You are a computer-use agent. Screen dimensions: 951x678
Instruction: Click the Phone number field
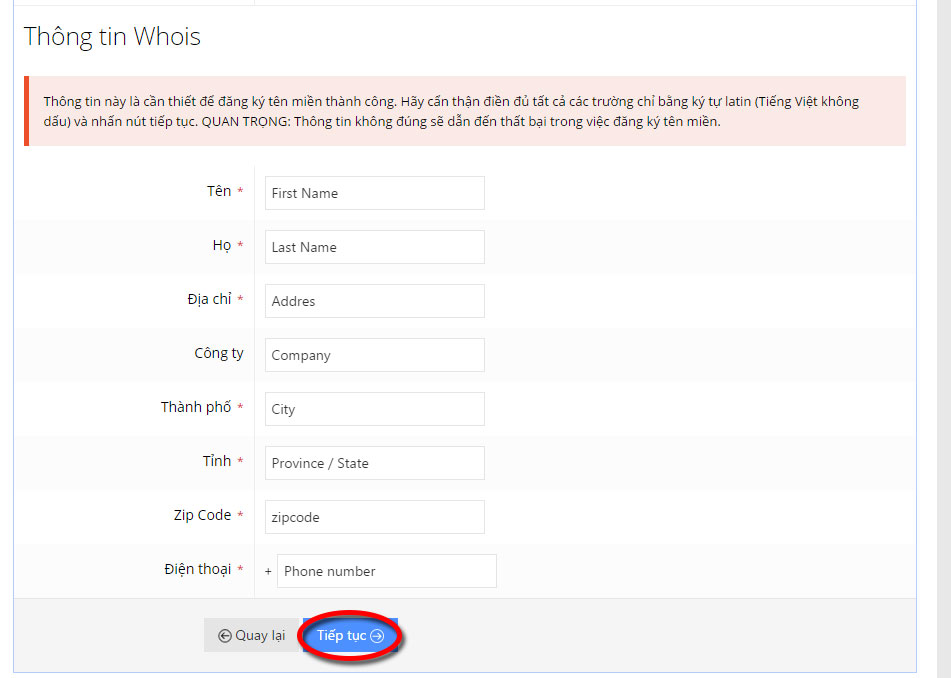pos(387,571)
